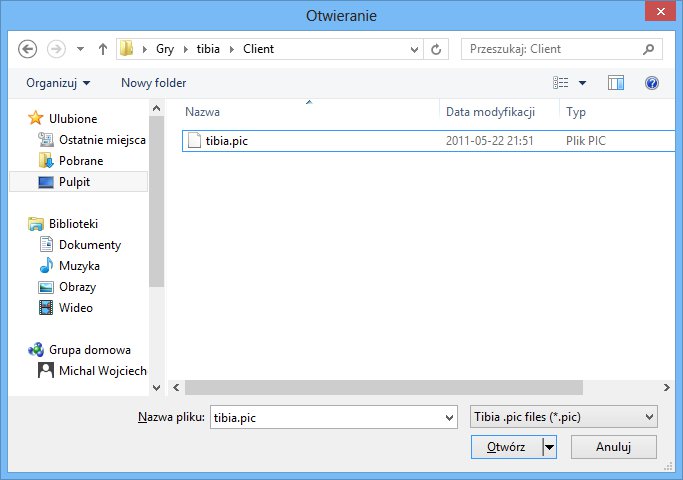683x480 pixels.
Task: Click the horizontal scroll right arrow
Action: (666, 387)
